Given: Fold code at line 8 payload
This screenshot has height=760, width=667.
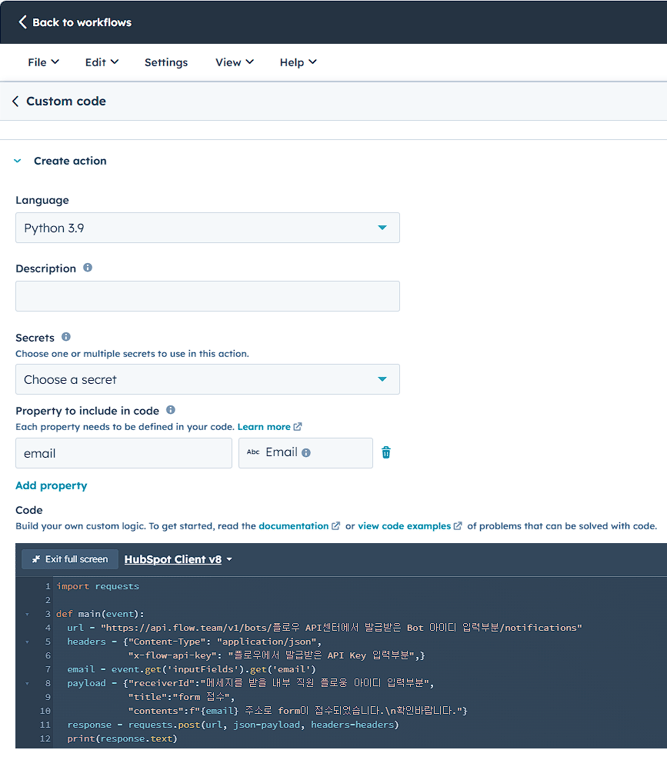Looking at the screenshot, I should (27, 683).
